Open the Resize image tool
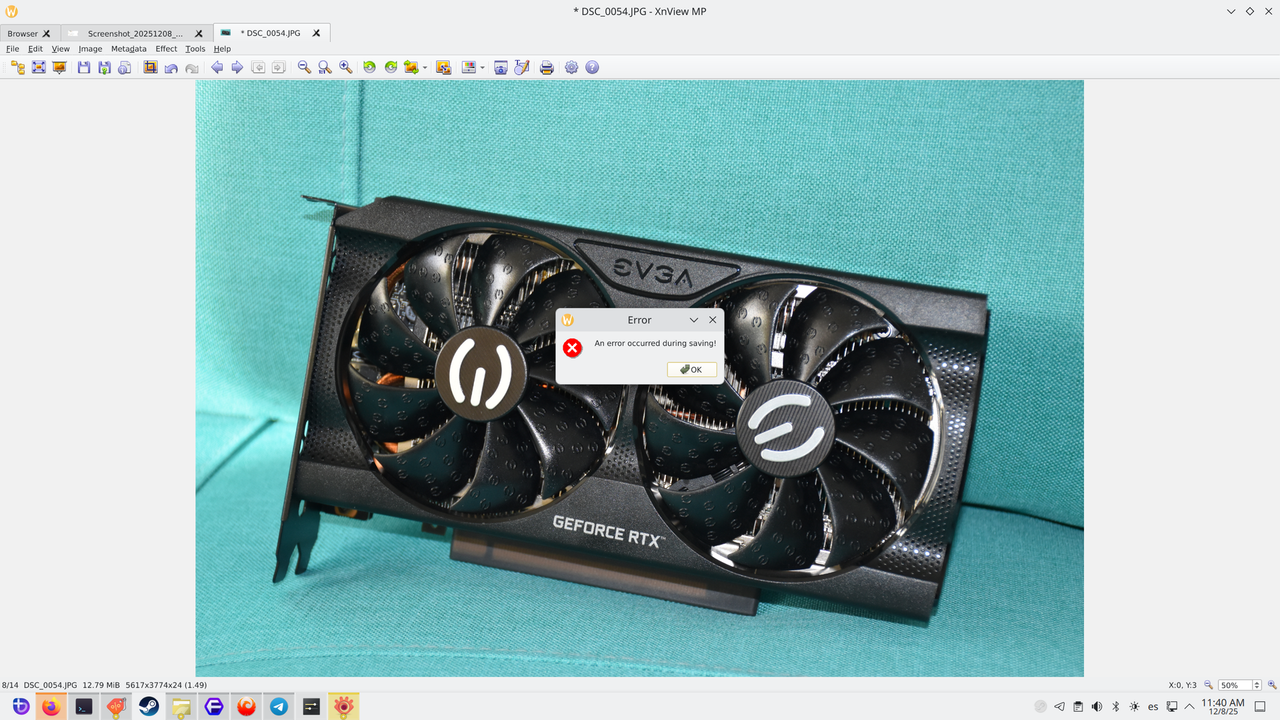1280x720 pixels. [443, 67]
